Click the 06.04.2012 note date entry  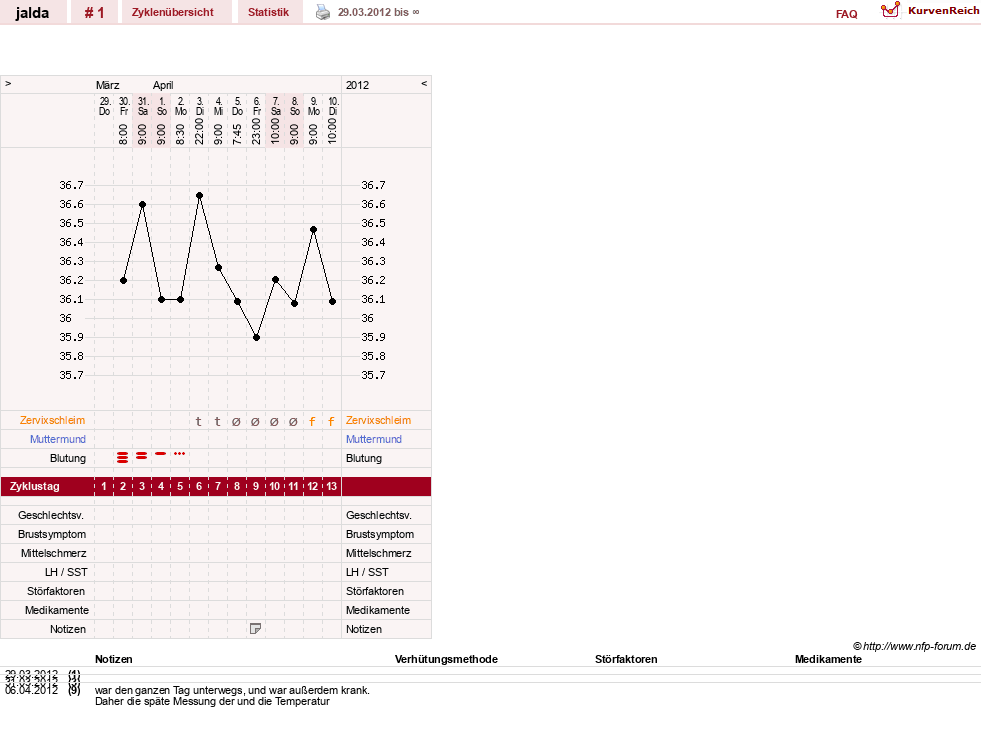pos(31,690)
